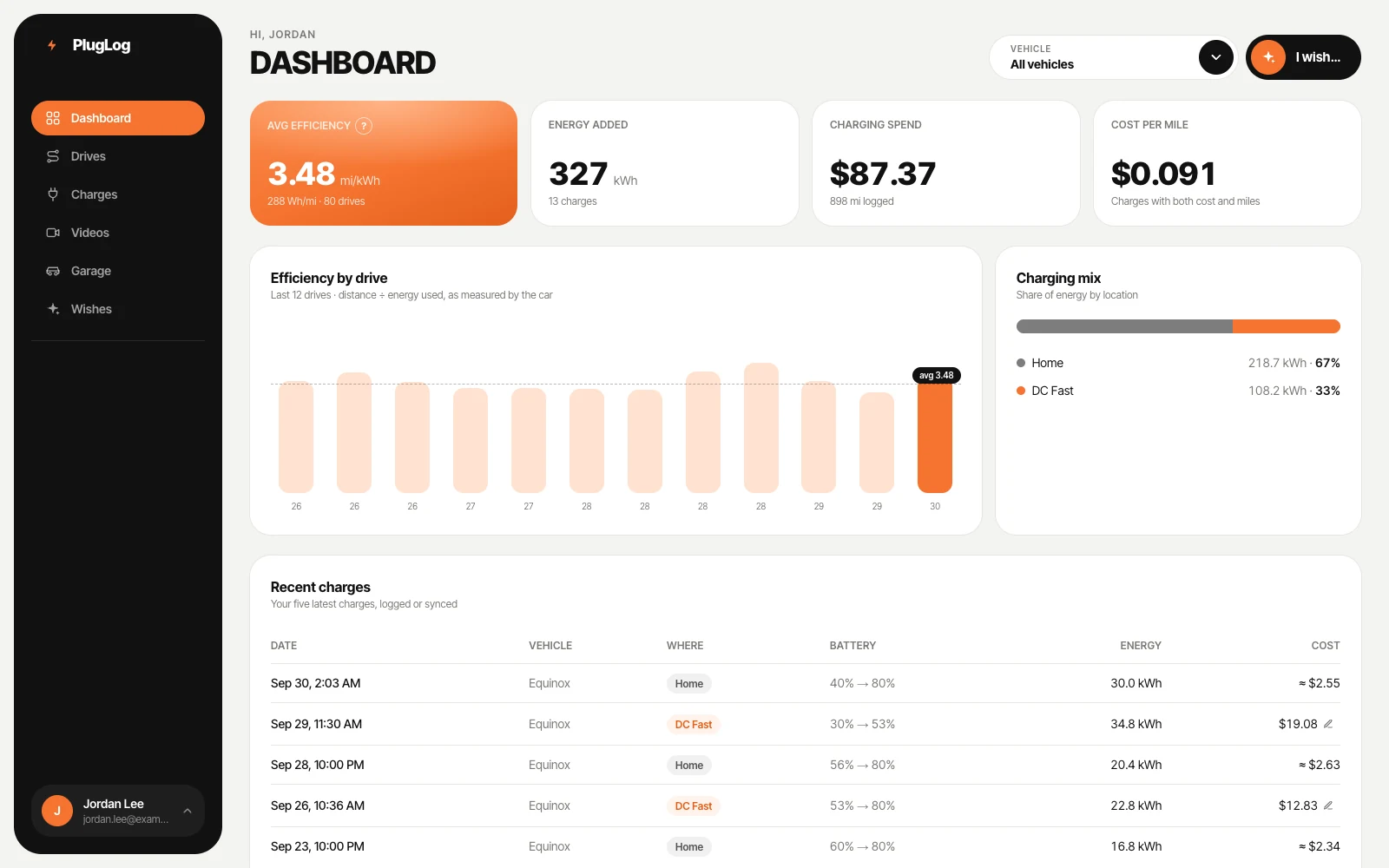Click 'Sep 28, 10:00 PM' date cell
The width and height of the screenshot is (1389, 868).
pos(318,766)
